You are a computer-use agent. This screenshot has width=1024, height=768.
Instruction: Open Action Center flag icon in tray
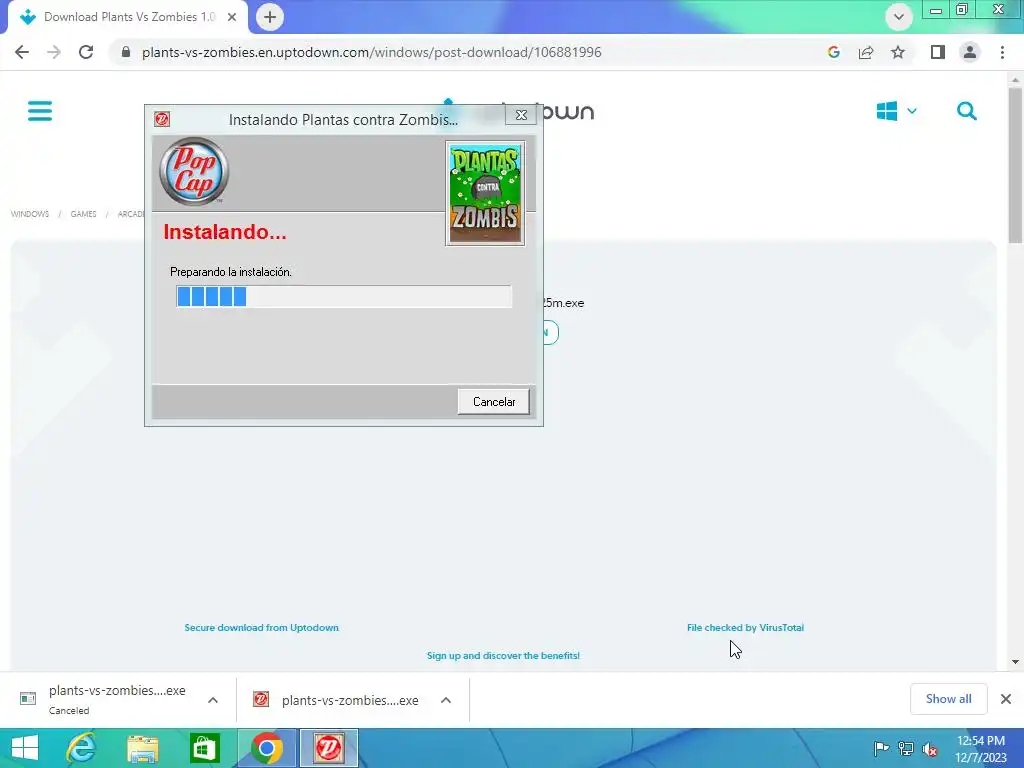[x=882, y=748]
